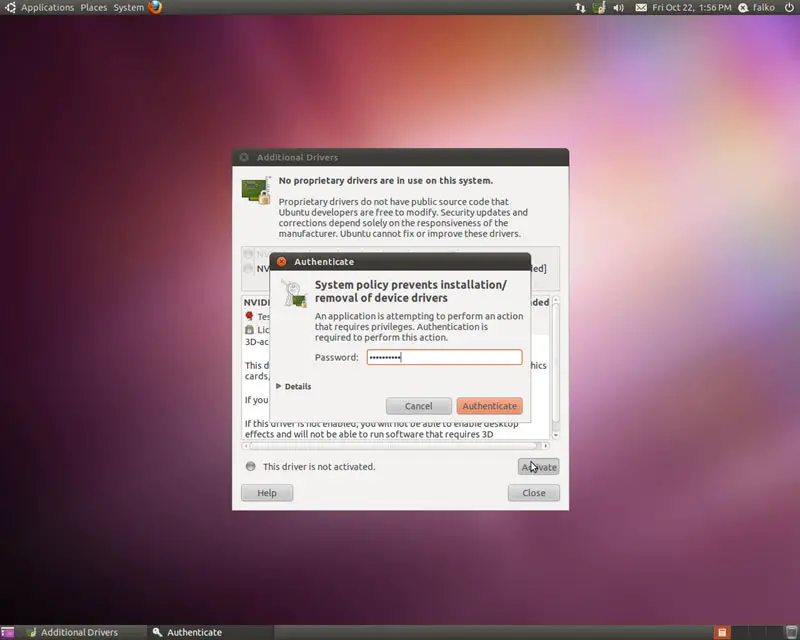800x640 pixels.
Task: Click the scroll left arrow under description
Action: (x=246, y=446)
